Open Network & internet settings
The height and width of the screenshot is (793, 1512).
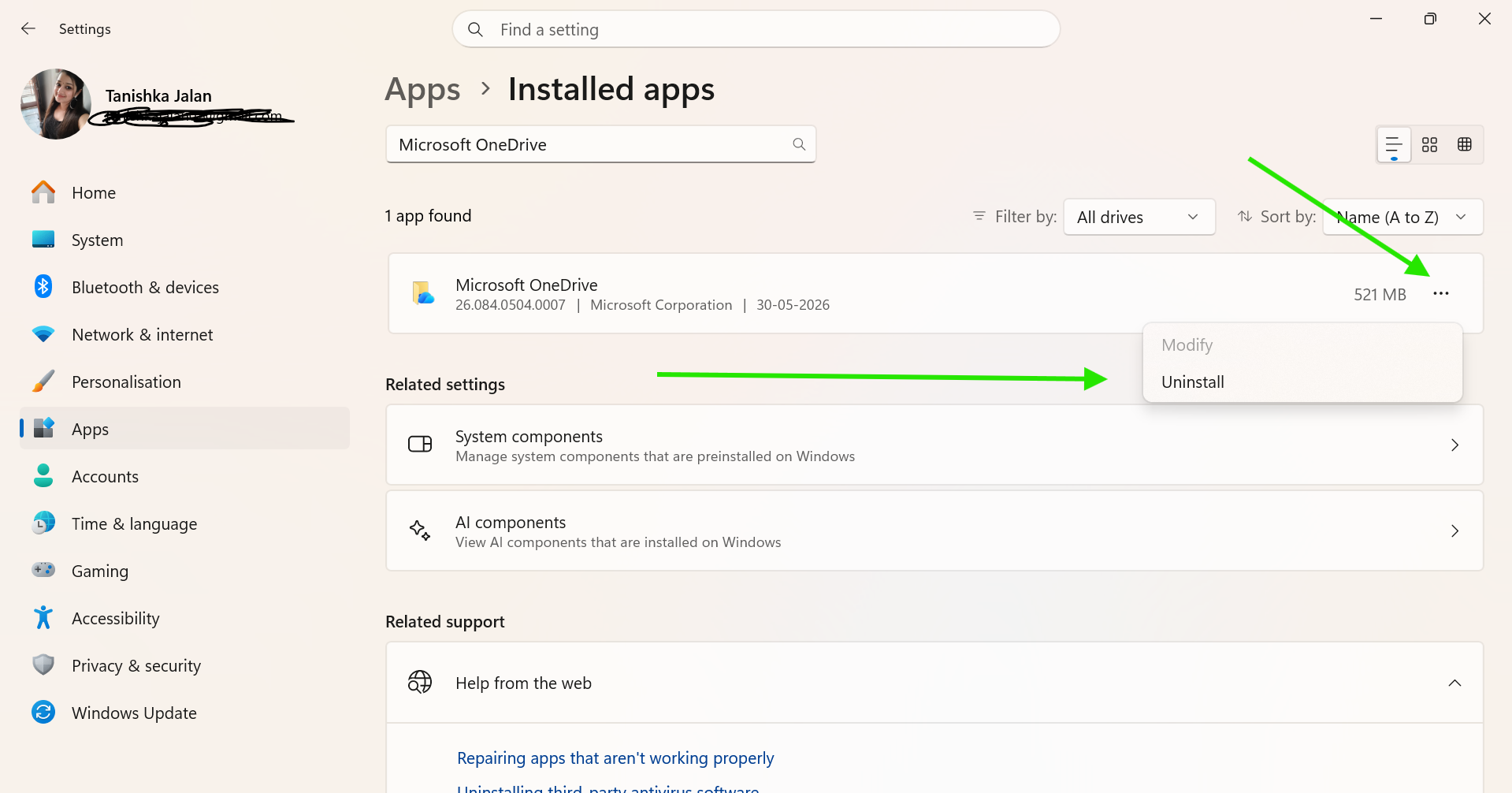[x=142, y=335]
